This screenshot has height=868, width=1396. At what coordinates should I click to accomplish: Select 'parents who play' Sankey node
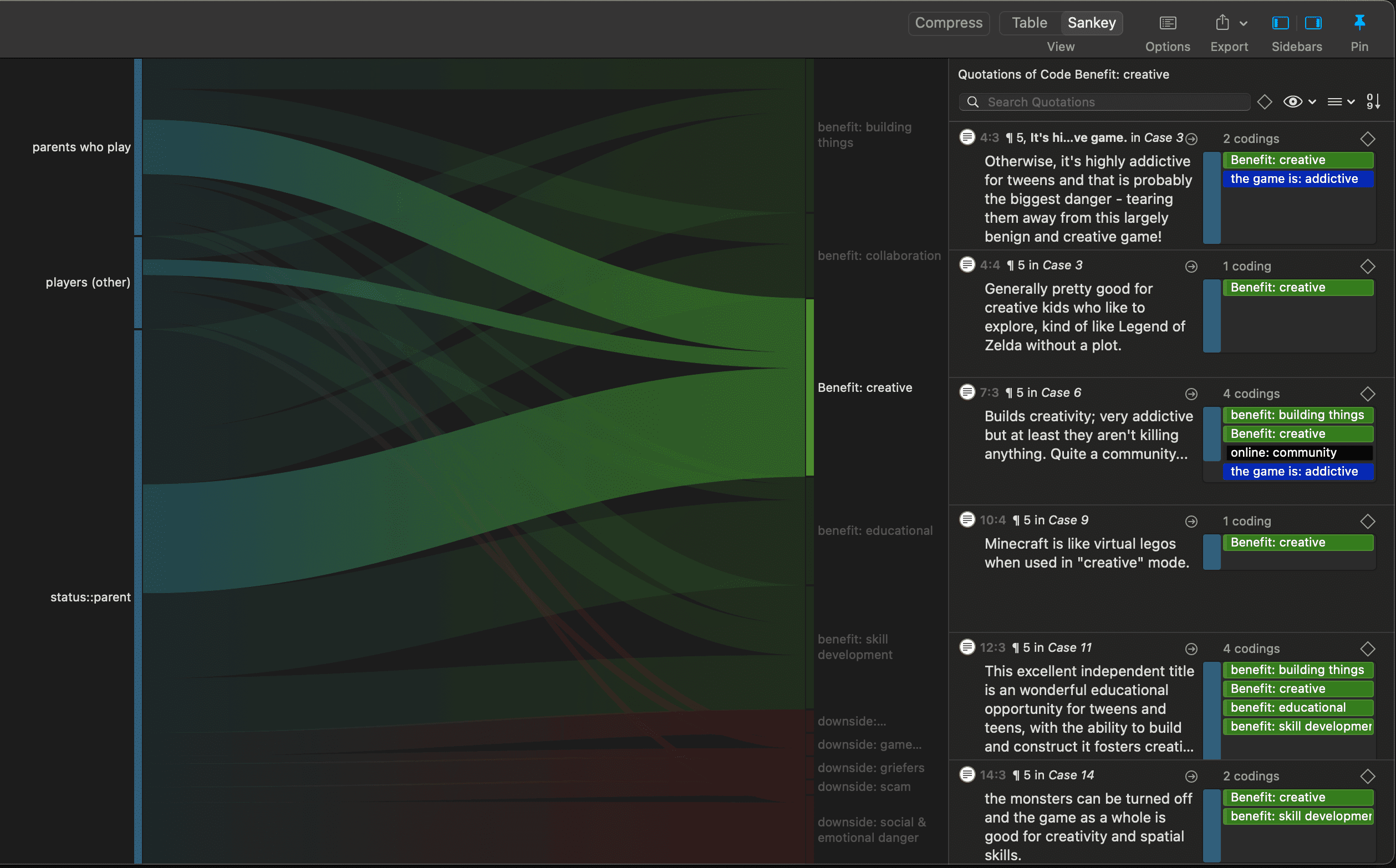[x=138, y=147]
